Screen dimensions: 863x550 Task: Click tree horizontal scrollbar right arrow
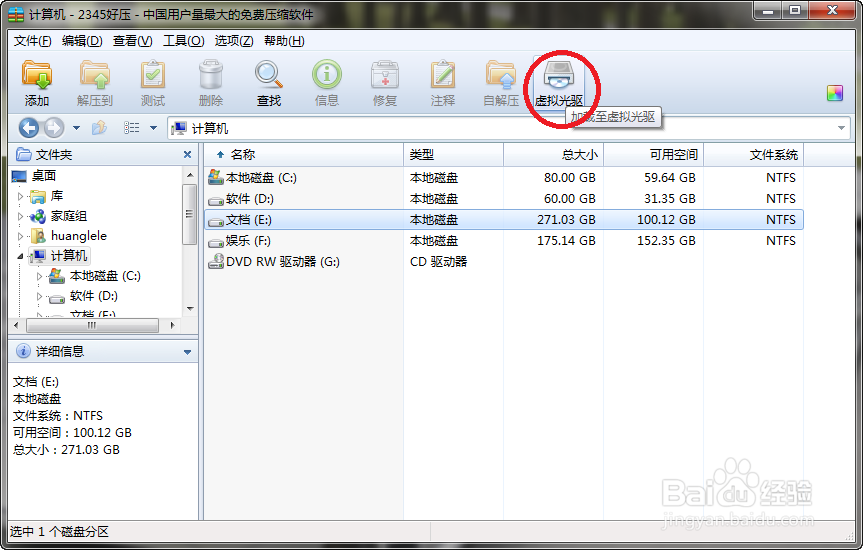pos(172,325)
